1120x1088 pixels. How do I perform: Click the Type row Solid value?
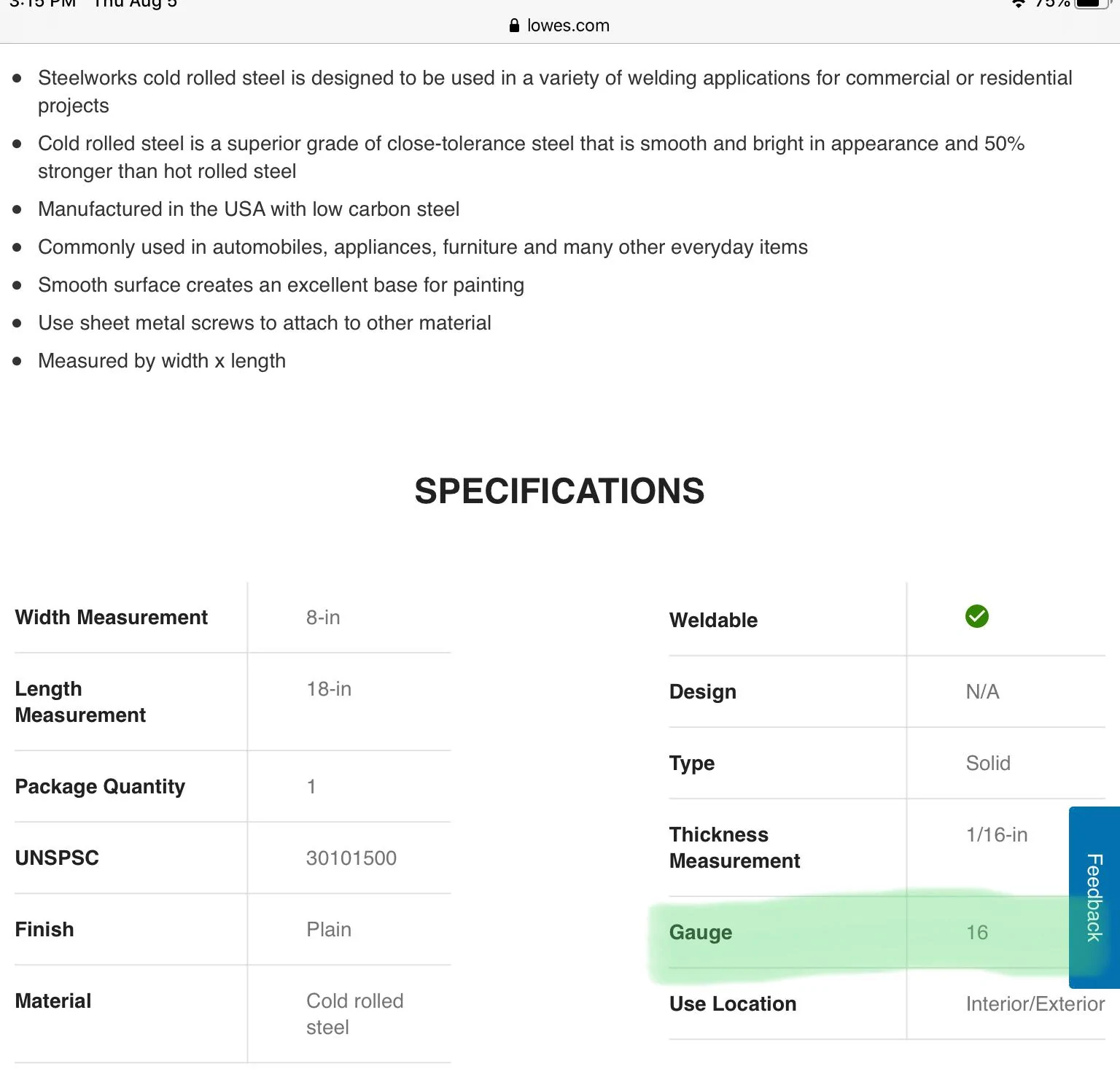coord(988,763)
